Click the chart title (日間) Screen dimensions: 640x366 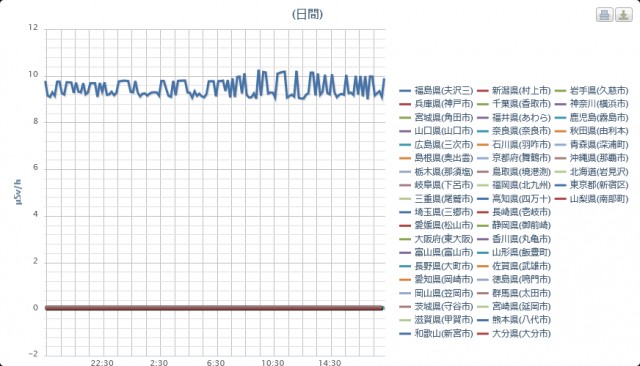307,14
